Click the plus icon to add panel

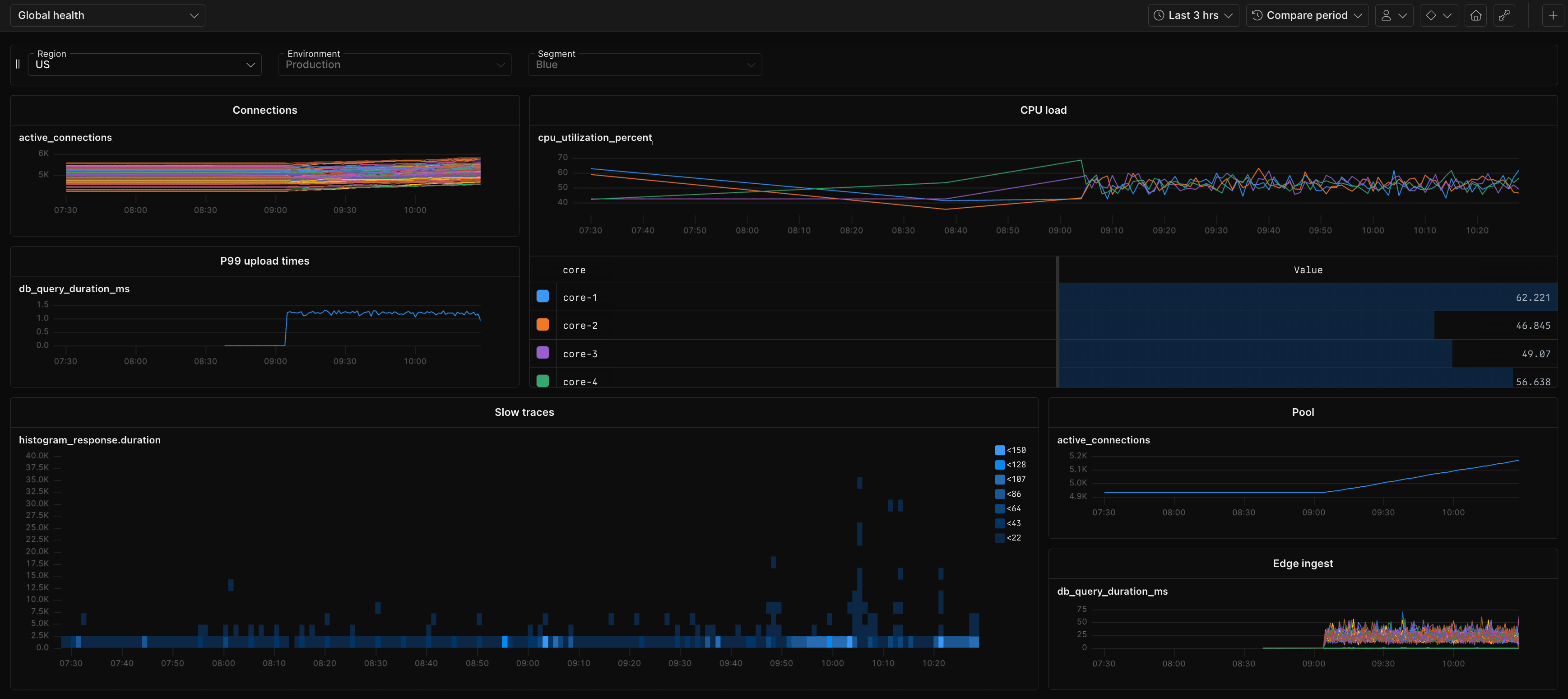(1553, 15)
